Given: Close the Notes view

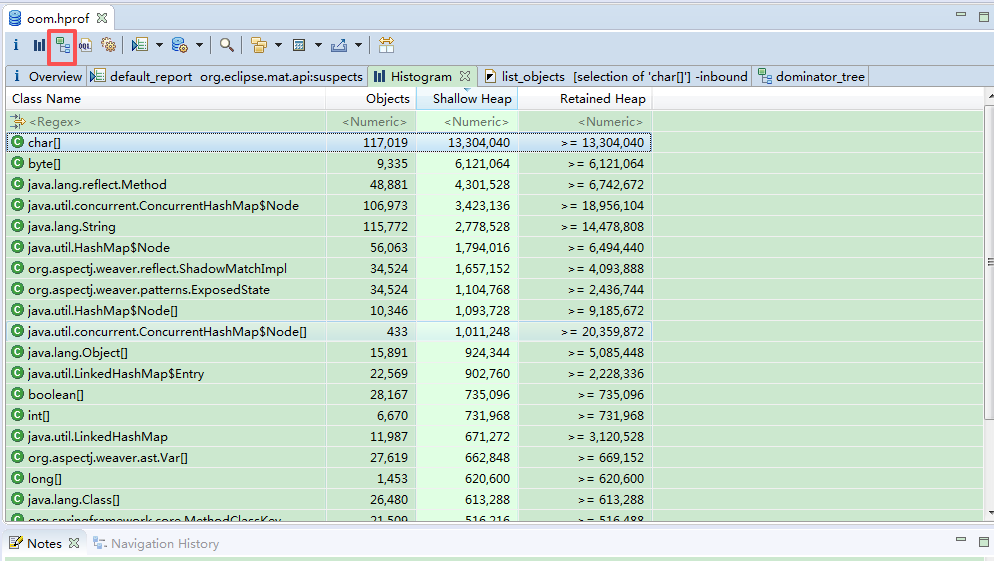Looking at the screenshot, I should pyautogui.click(x=74, y=543).
